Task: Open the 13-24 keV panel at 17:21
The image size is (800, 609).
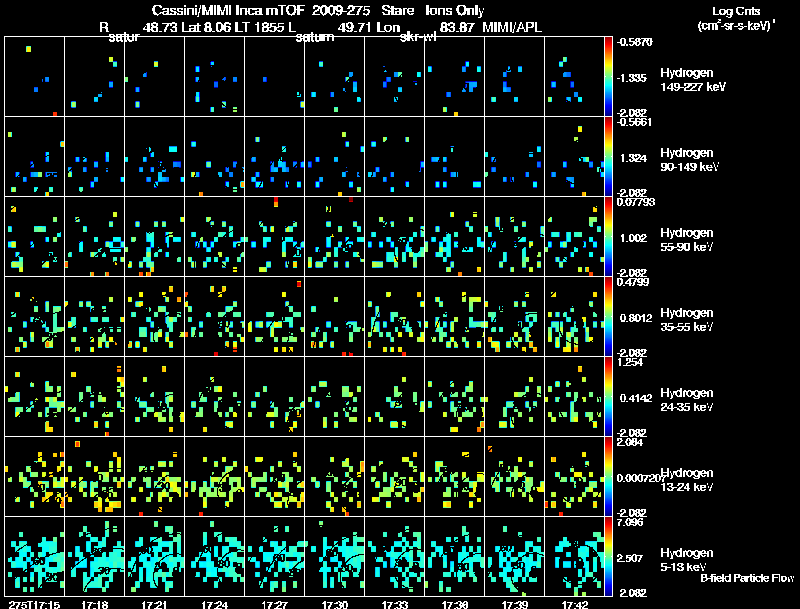Action: pyautogui.click(x=155, y=477)
